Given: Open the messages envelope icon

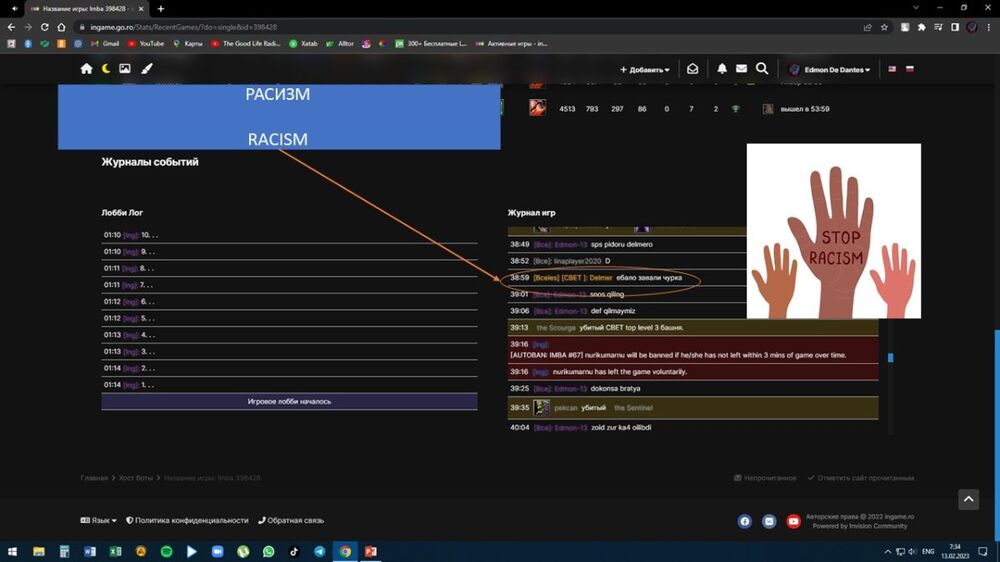Looking at the screenshot, I should (741, 69).
